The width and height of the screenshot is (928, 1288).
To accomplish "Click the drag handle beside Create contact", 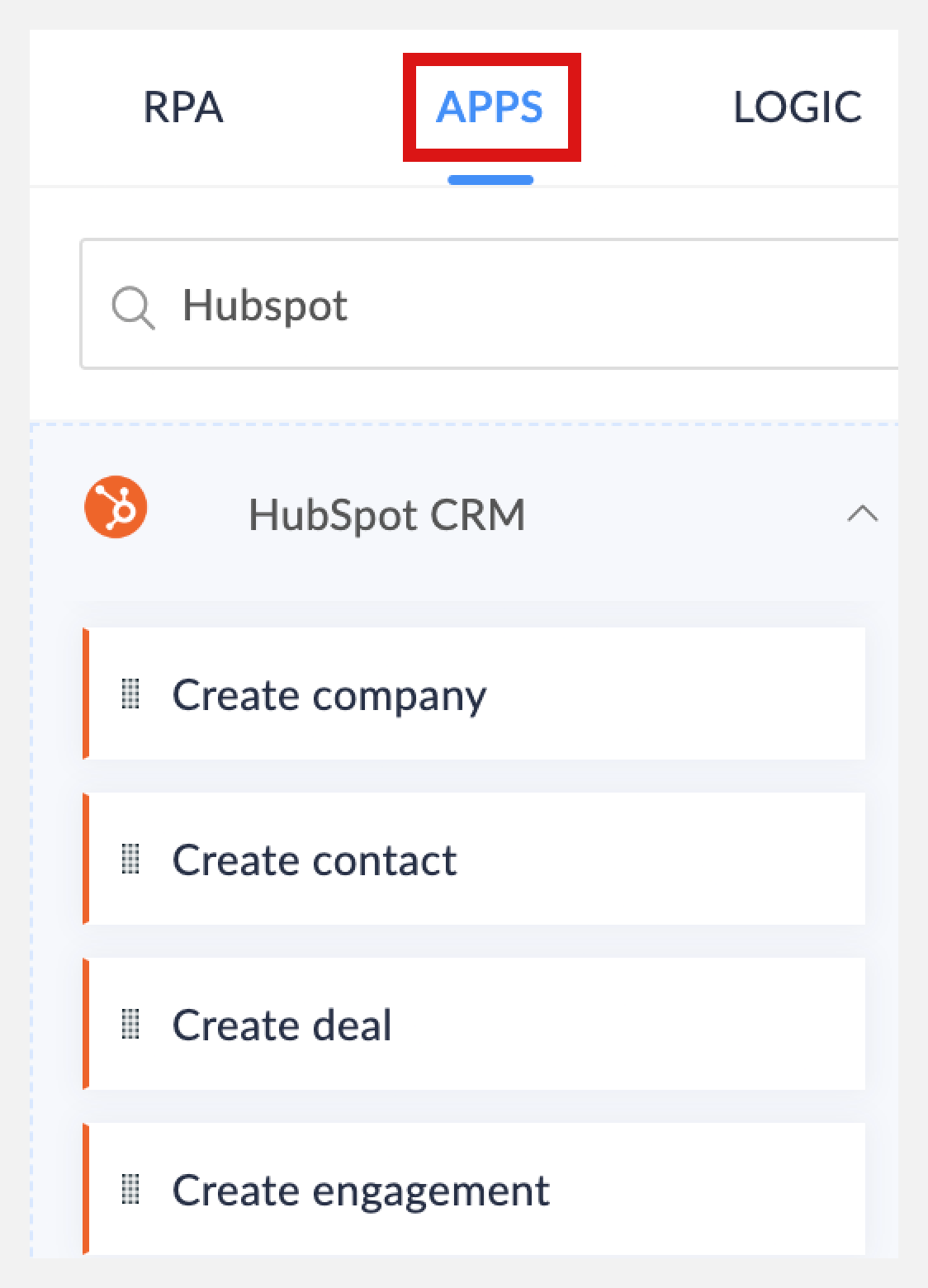I will (132, 859).
